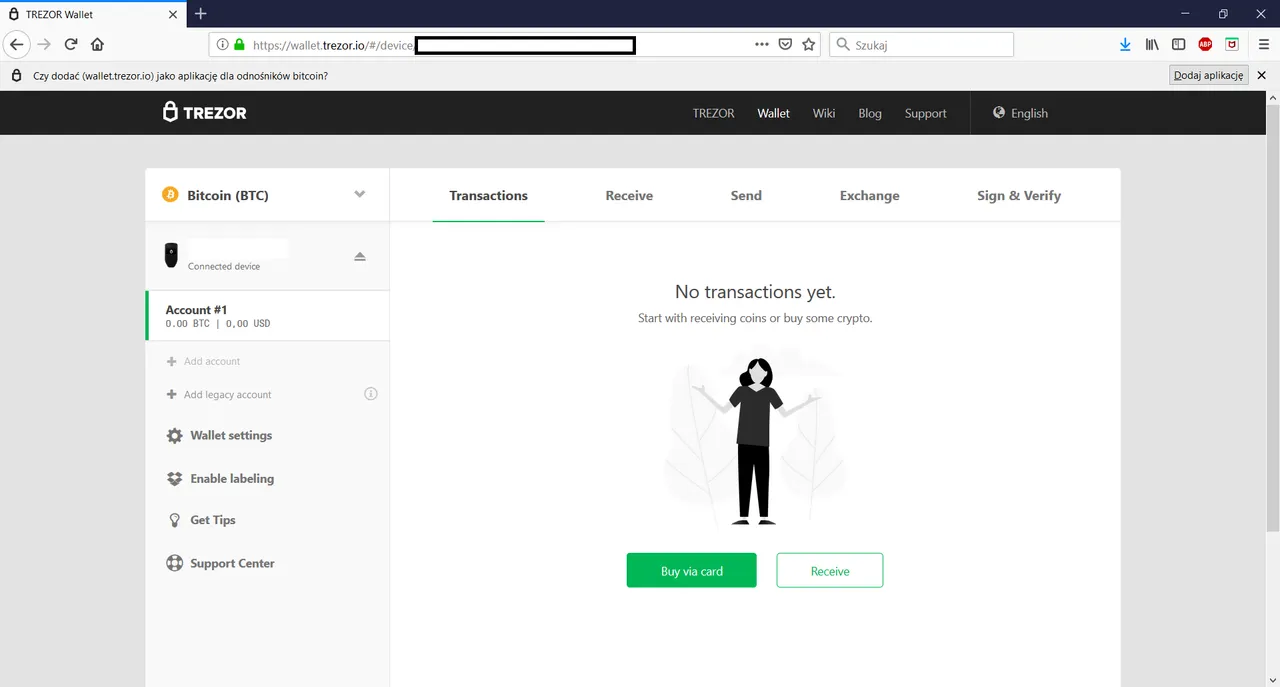The image size is (1280, 687).
Task: Open the English language selector
Action: 1020,113
